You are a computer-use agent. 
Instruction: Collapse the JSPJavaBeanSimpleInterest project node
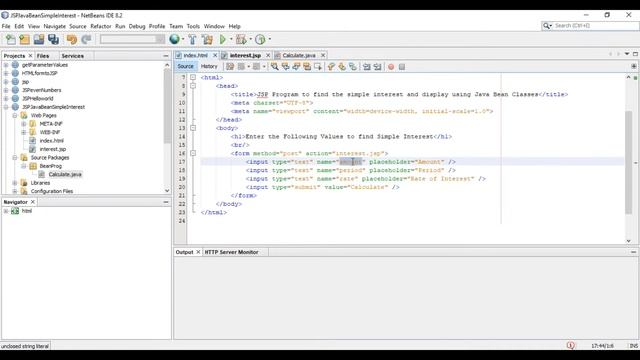6,107
